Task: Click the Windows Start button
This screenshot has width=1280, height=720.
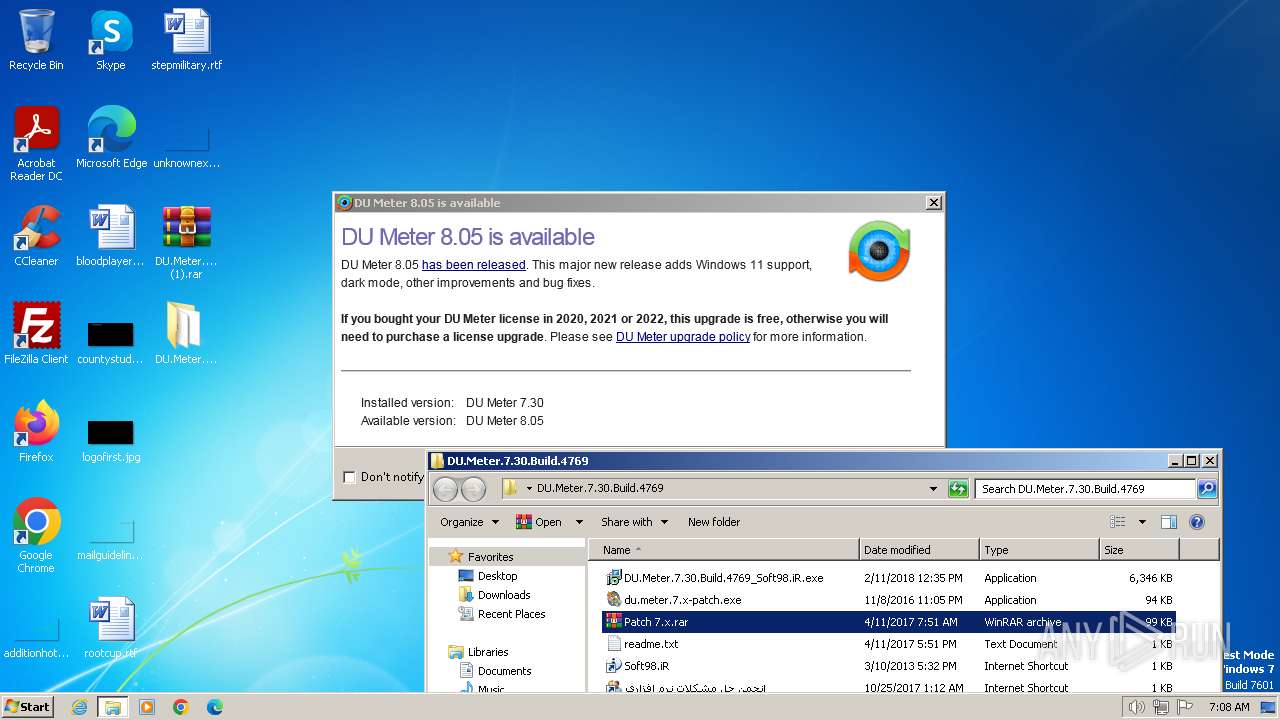Action: coord(28,706)
